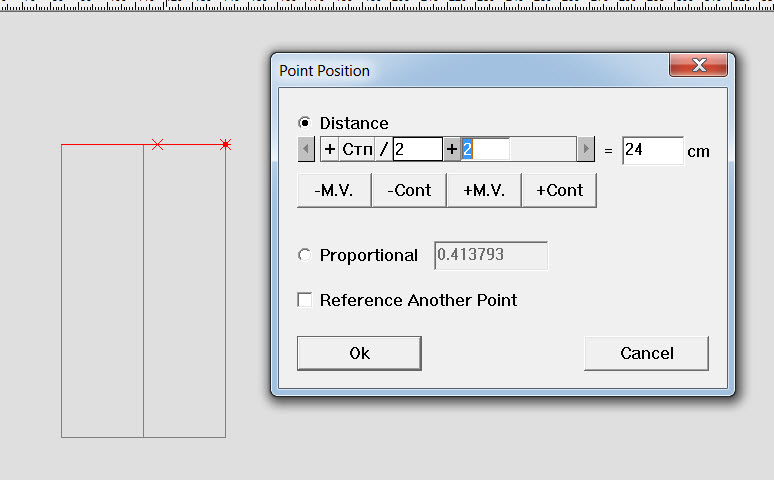Select the Distance radio button

click(305, 123)
